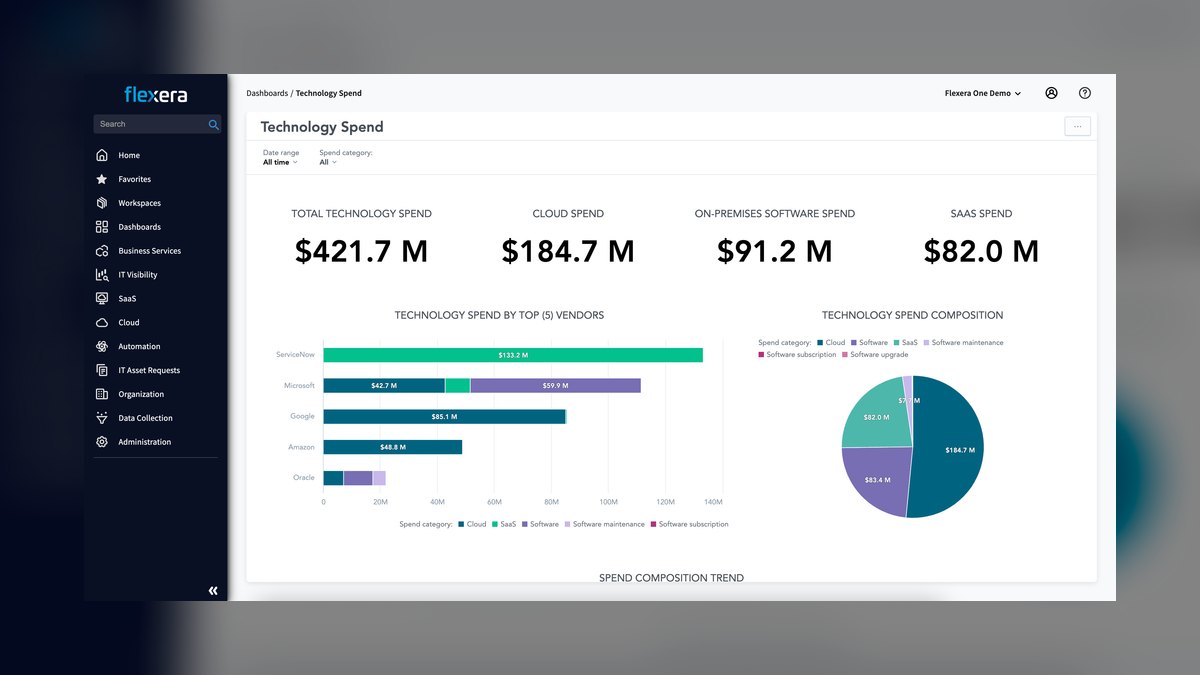Open the user account profile icon

(x=1051, y=93)
